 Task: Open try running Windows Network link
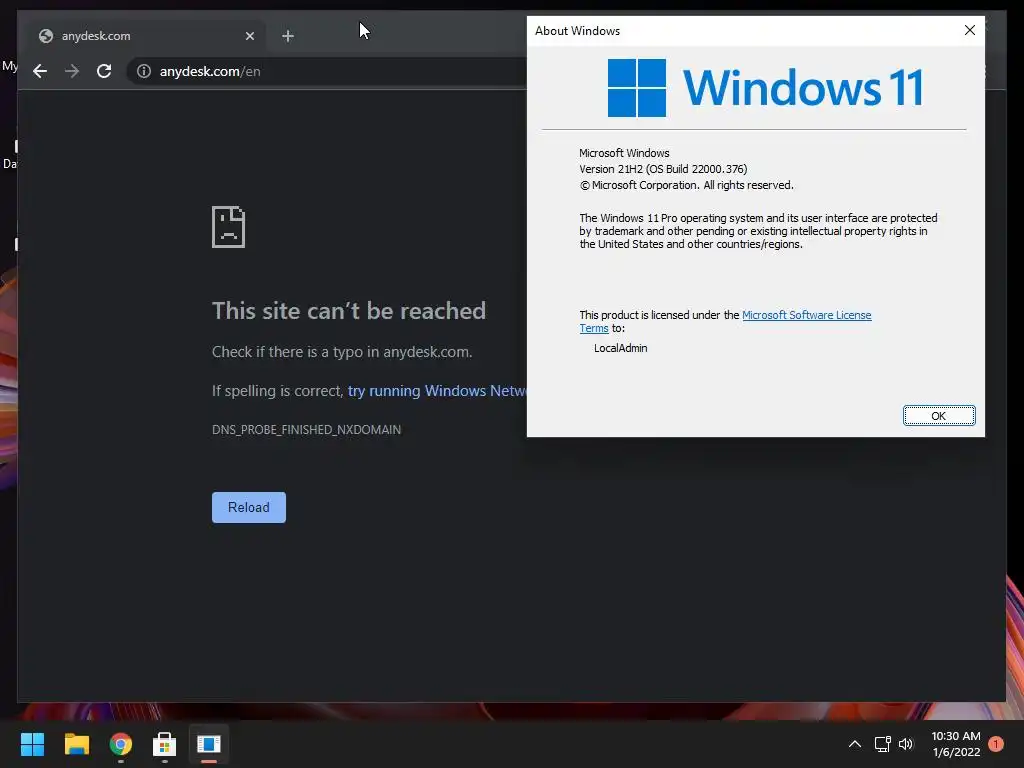[x=437, y=391]
